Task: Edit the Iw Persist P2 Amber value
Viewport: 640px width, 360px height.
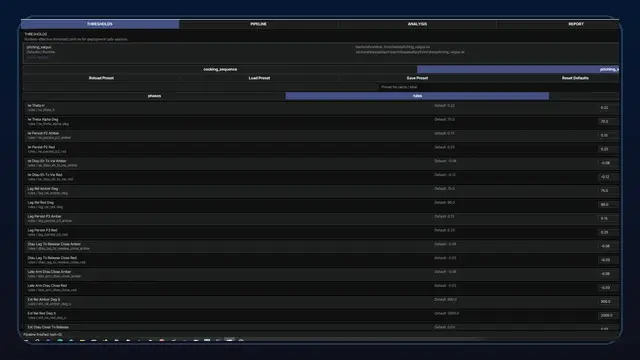Action: 608,136
